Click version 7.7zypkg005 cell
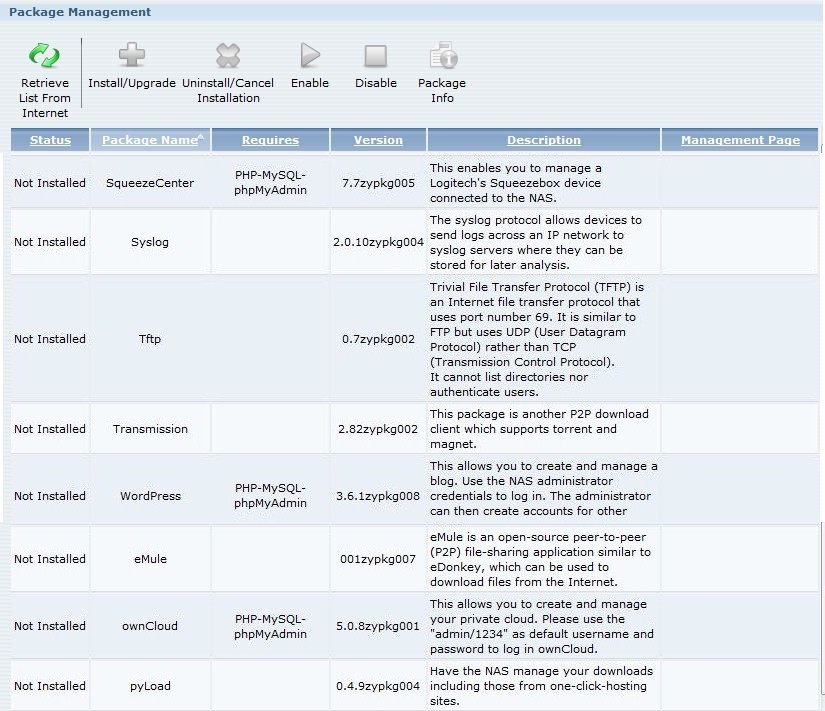825x711 pixels. pos(378,183)
